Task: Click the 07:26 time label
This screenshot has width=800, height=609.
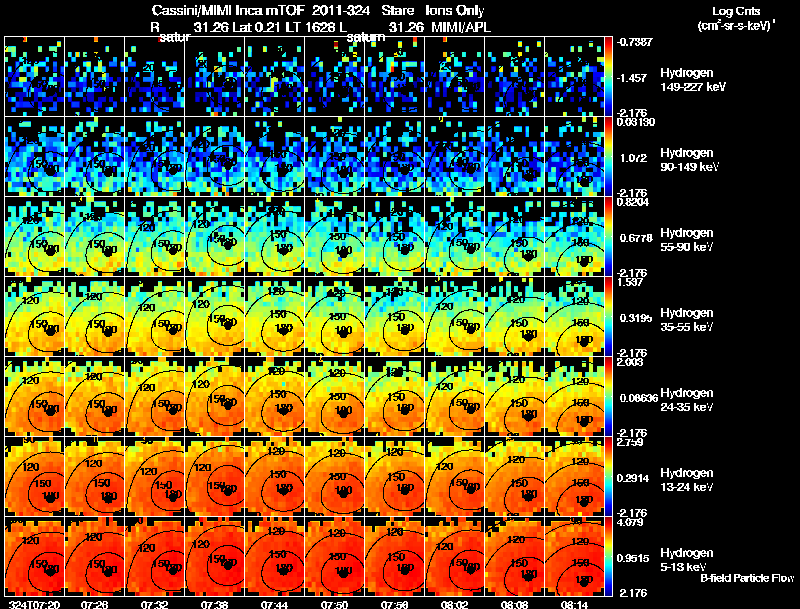Action: click(x=94, y=605)
